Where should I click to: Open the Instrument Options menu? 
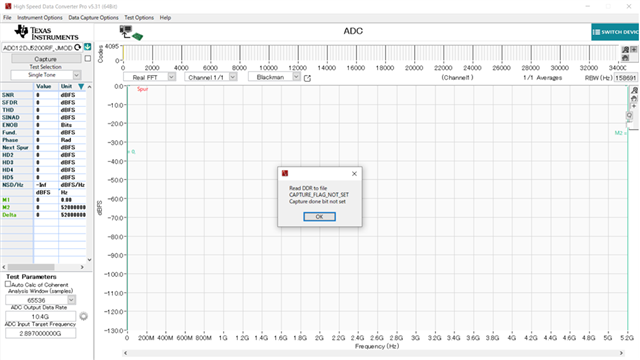(40, 18)
